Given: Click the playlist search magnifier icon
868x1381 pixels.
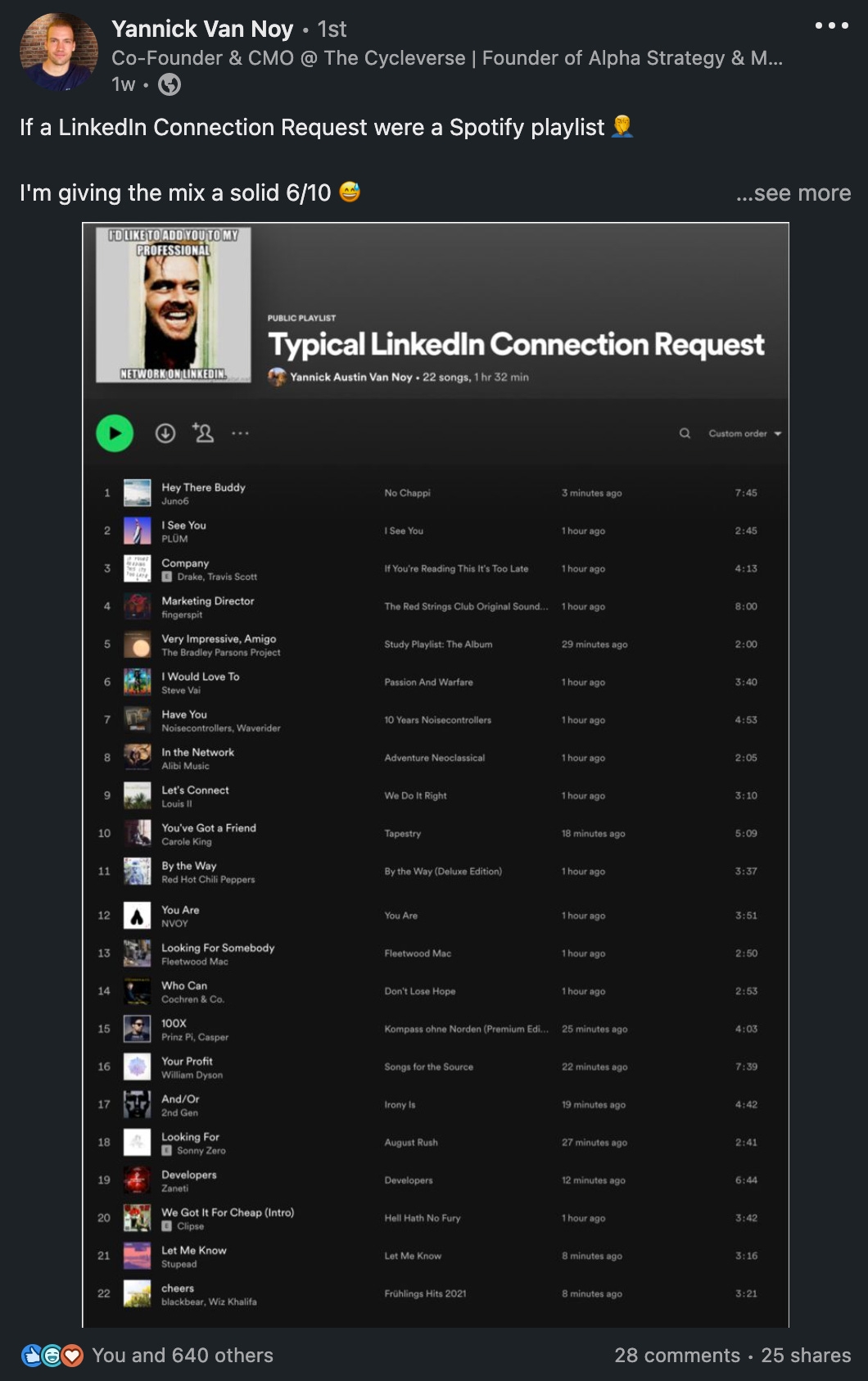Looking at the screenshot, I should (x=685, y=433).
